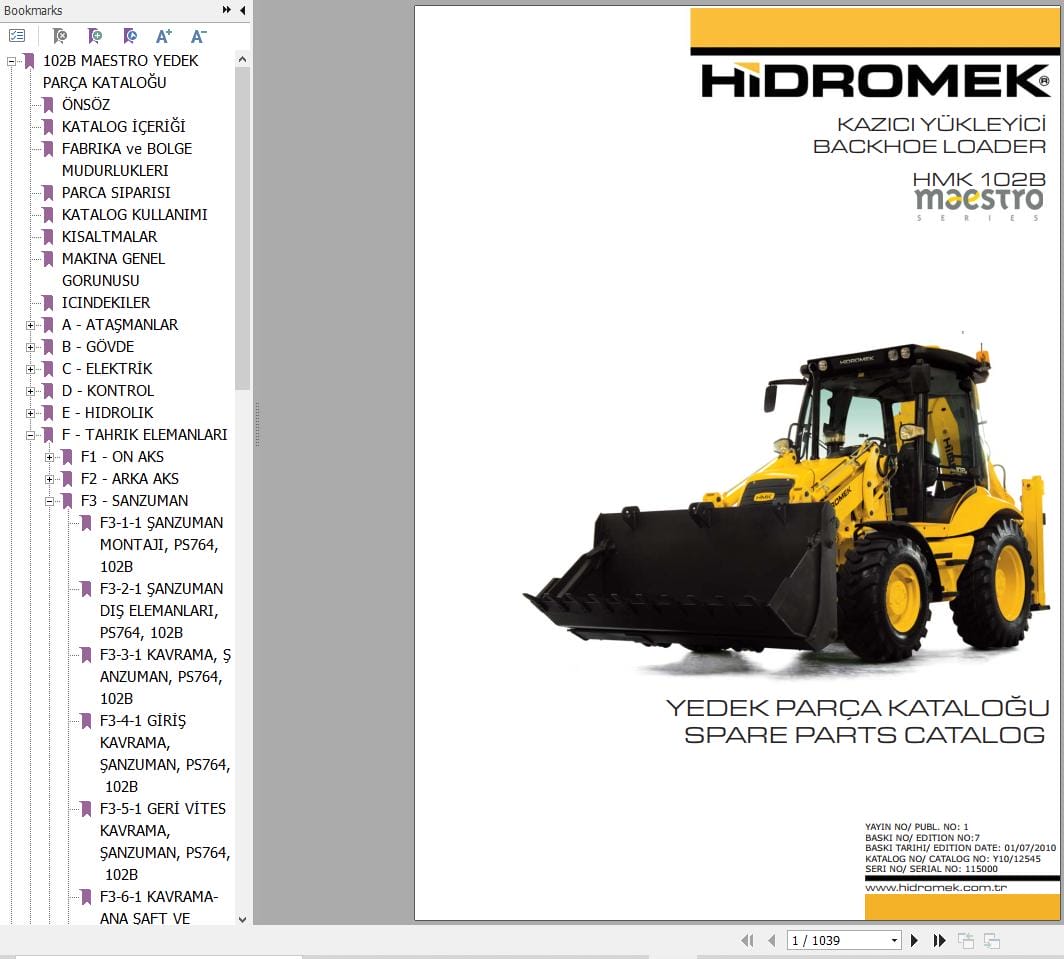The width and height of the screenshot is (1064, 959).
Task: Go to next page with arrow icon
Action: [913, 940]
